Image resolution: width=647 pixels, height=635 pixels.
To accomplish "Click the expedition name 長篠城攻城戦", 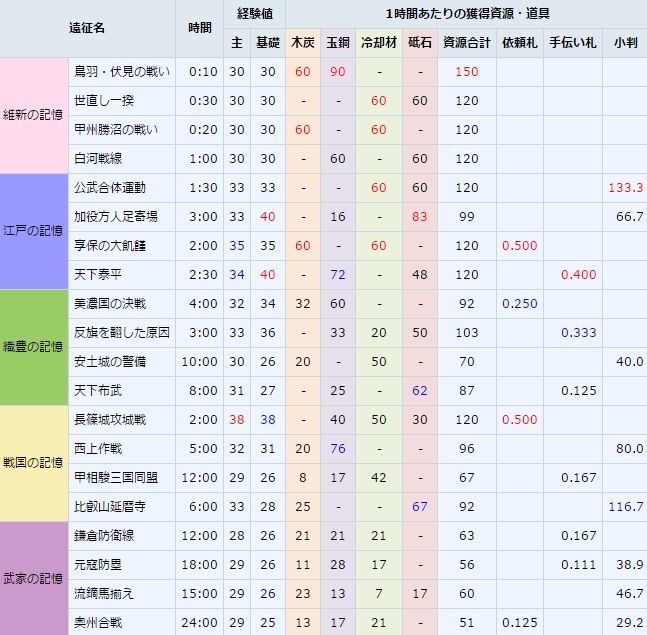I will (x=110, y=419).
